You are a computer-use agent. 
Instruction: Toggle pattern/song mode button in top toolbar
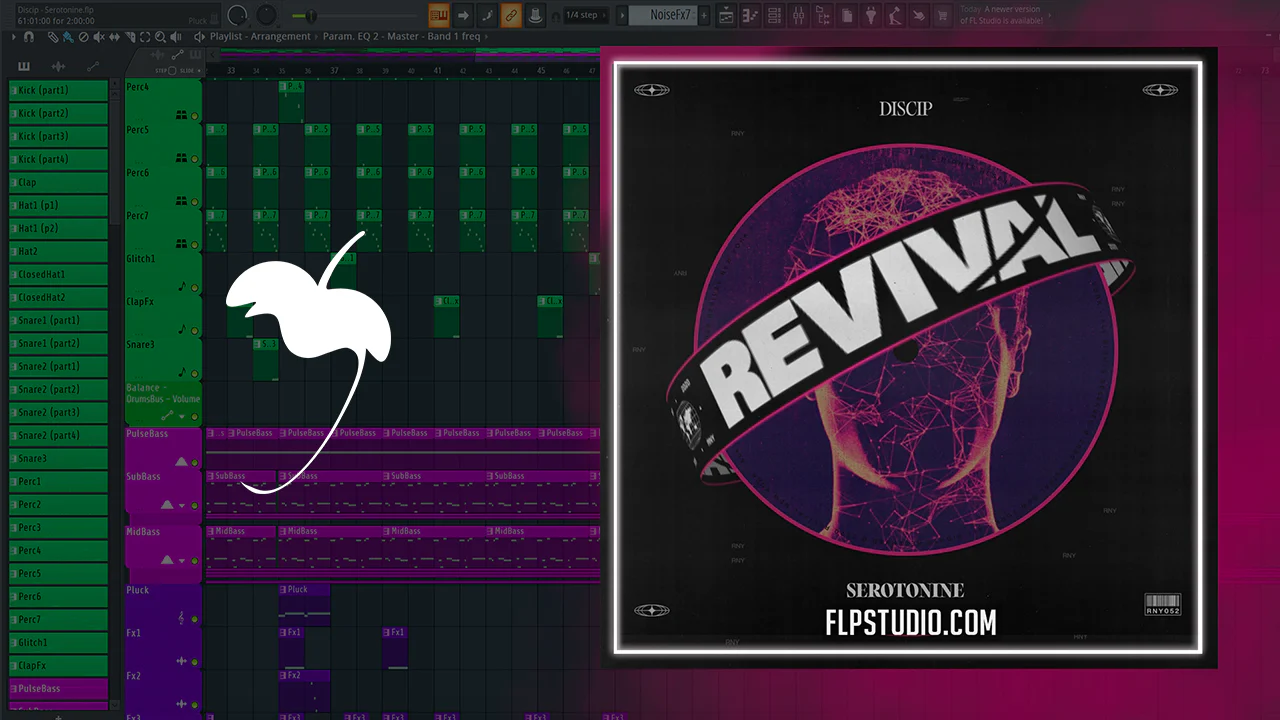pyautogui.click(x=439, y=15)
